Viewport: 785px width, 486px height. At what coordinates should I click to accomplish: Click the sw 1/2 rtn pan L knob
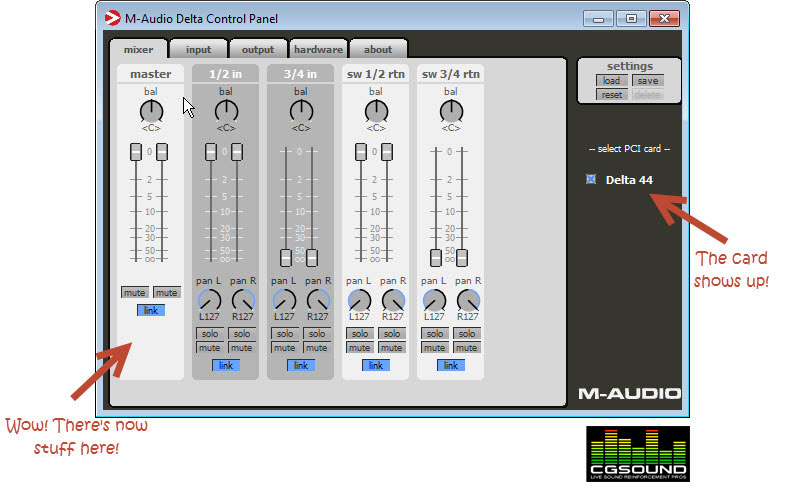(x=359, y=300)
